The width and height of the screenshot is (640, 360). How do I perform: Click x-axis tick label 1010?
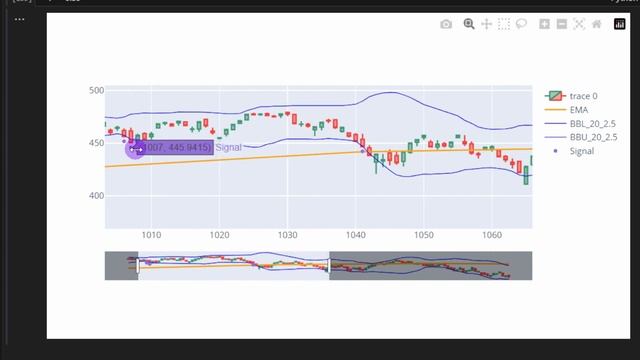pos(151,235)
